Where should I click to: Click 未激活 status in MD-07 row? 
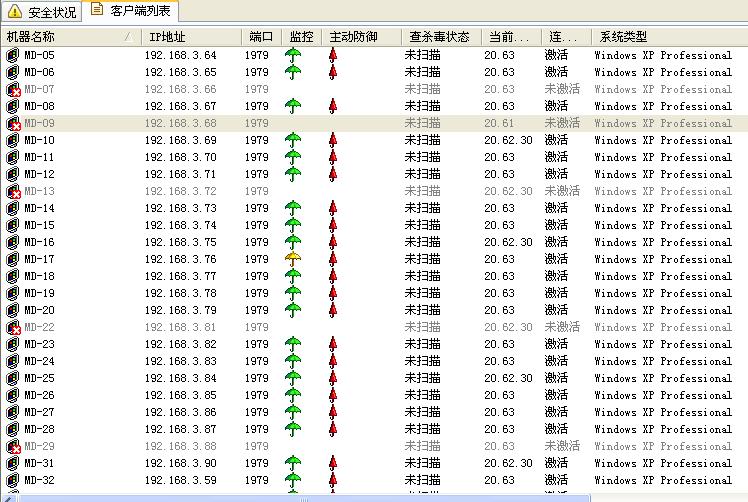[x=562, y=89]
